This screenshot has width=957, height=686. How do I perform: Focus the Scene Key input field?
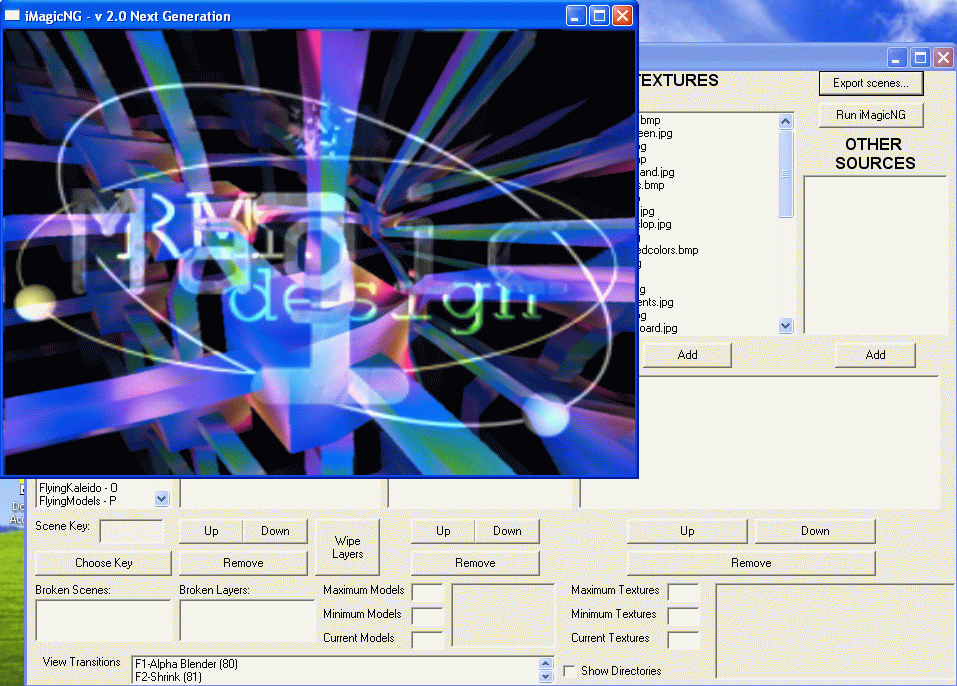pyautogui.click(x=132, y=532)
